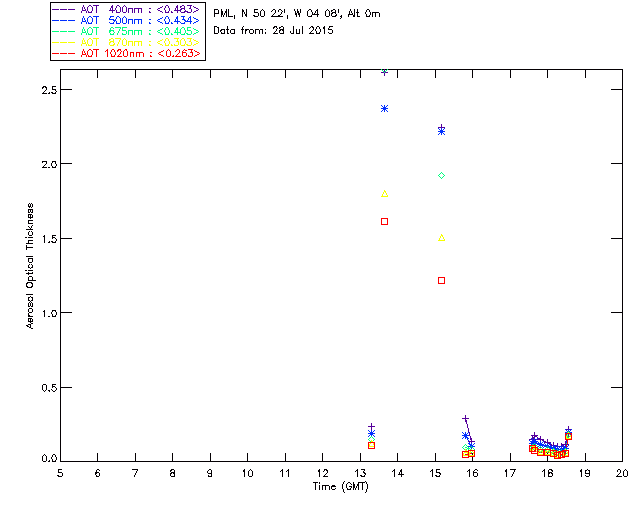Click the AOT 500nm blue legend entry
The image size is (640, 512).
coord(126,20)
